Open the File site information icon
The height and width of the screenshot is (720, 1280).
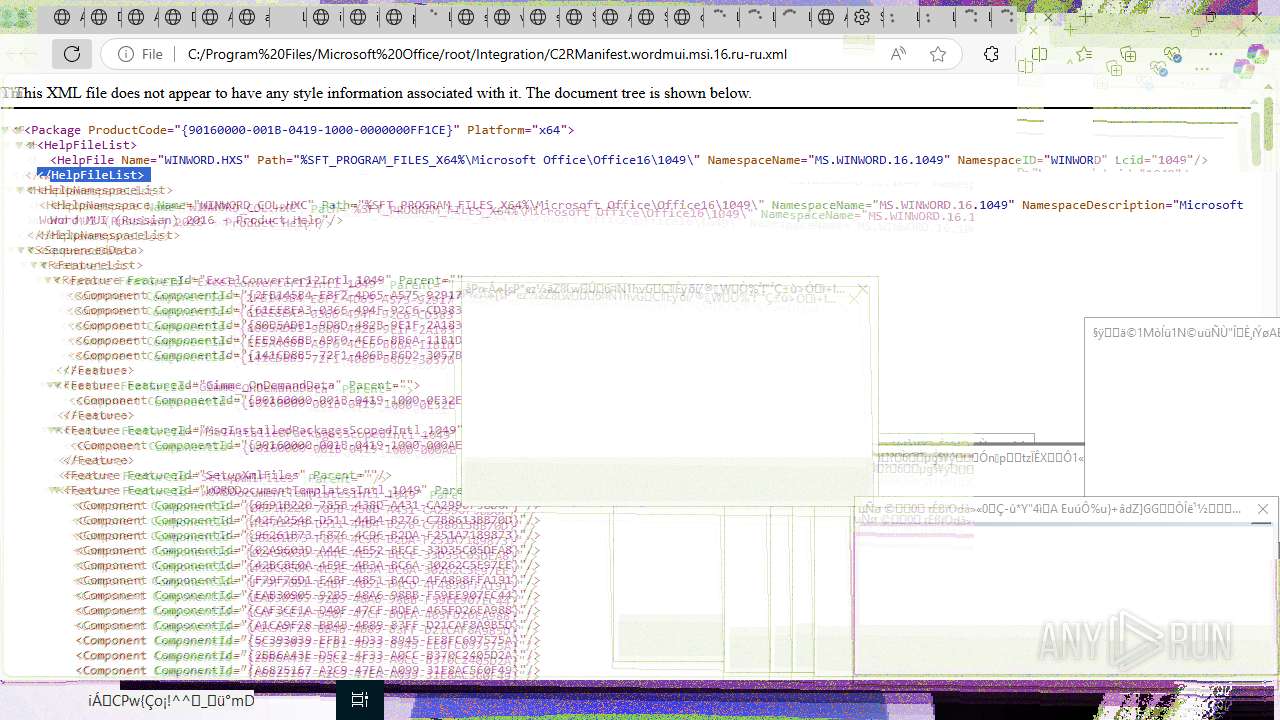126,54
